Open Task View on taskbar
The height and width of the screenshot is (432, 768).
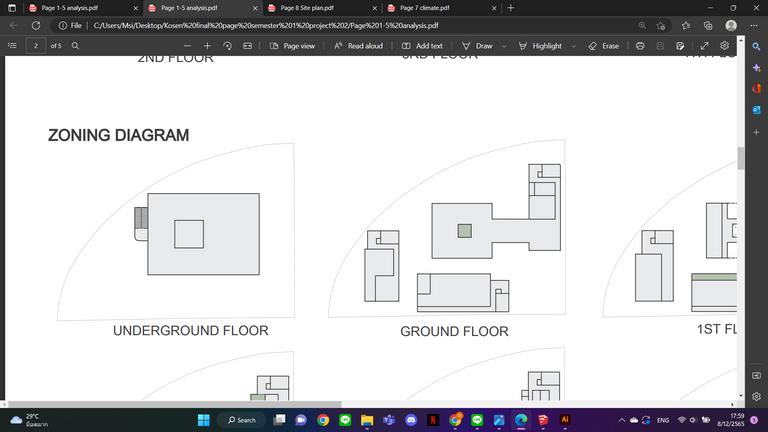click(280, 420)
